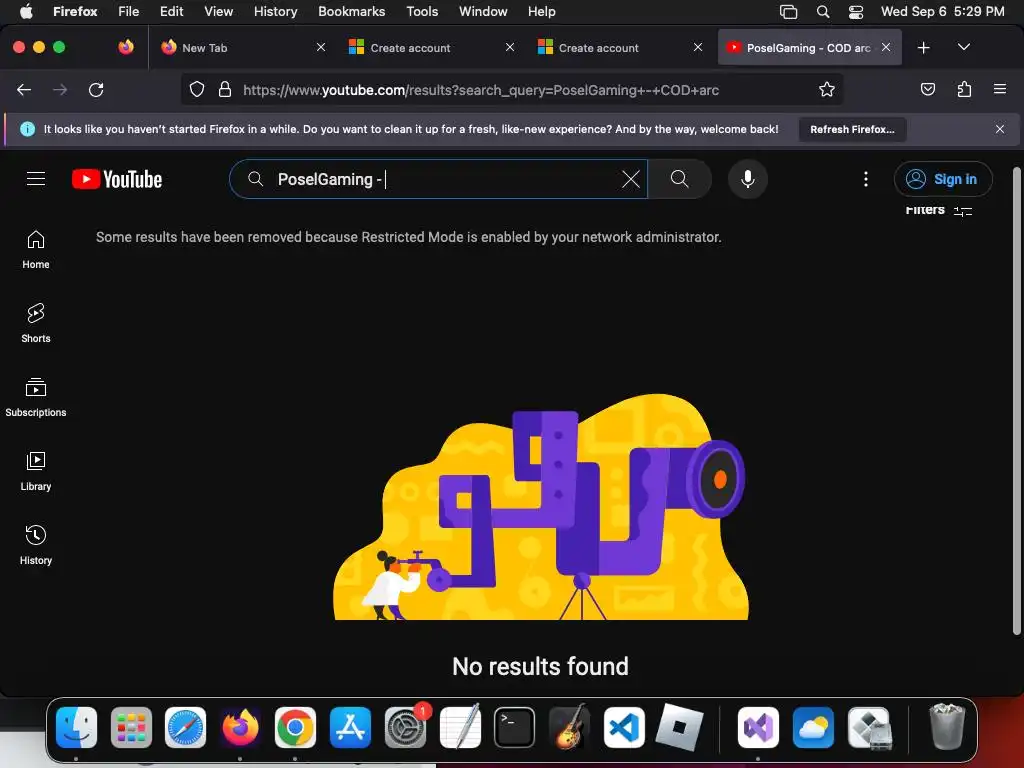Open Library in the YouTube sidebar
The width and height of the screenshot is (1024, 768).
tap(36, 472)
